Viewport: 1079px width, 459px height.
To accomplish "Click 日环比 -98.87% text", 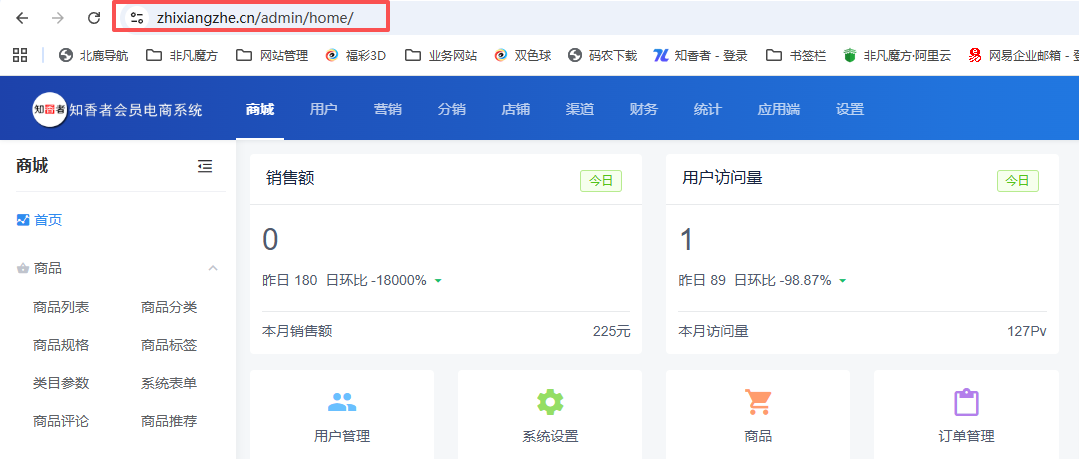I will (x=782, y=281).
